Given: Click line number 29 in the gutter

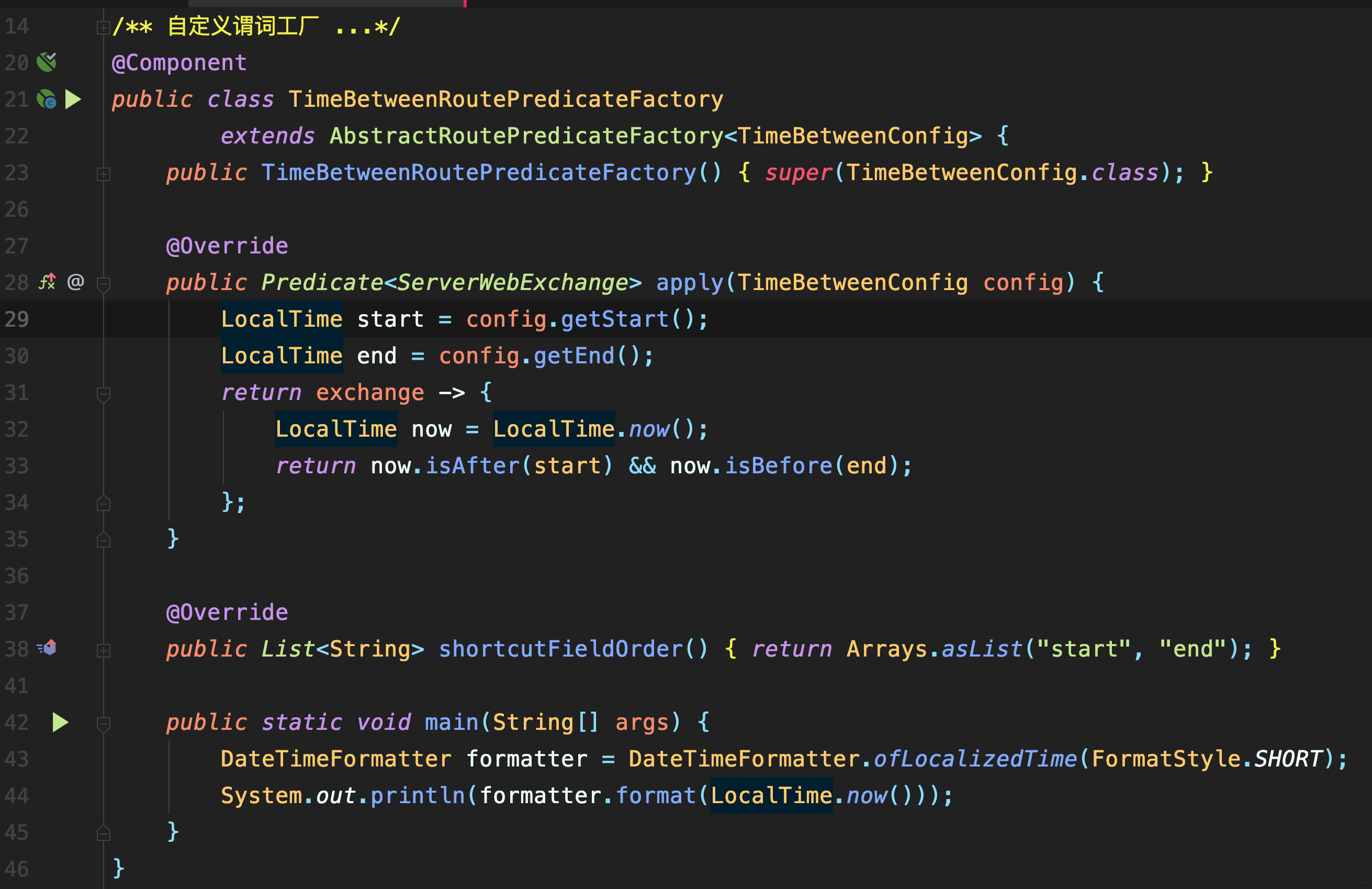Looking at the screenshot, I should [x=17, y=319].
